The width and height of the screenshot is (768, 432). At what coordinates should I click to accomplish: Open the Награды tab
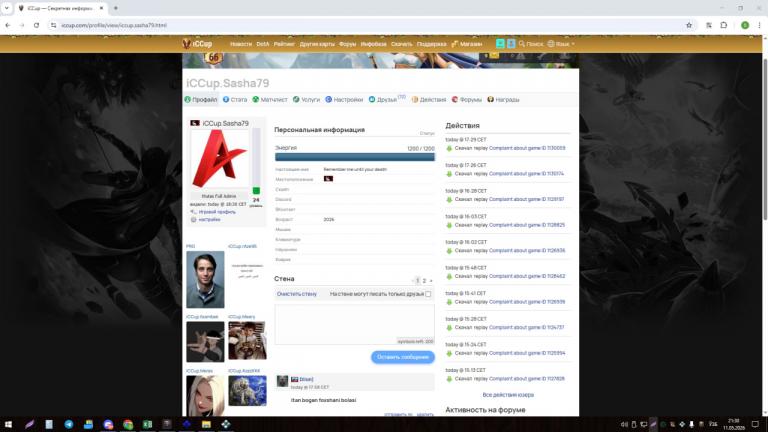point(503,99)
